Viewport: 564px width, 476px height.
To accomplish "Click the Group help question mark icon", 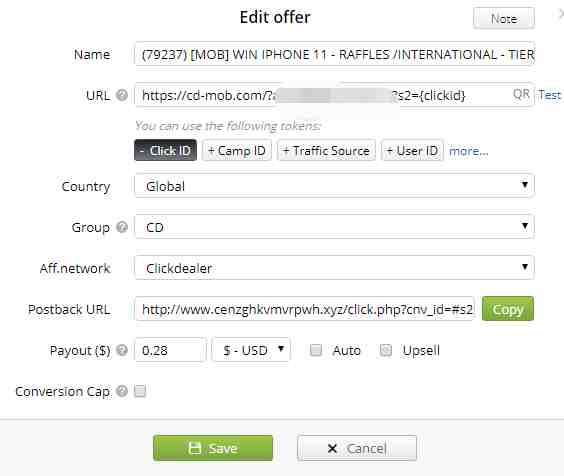I will pyautogui.click(x=122, y=227).
